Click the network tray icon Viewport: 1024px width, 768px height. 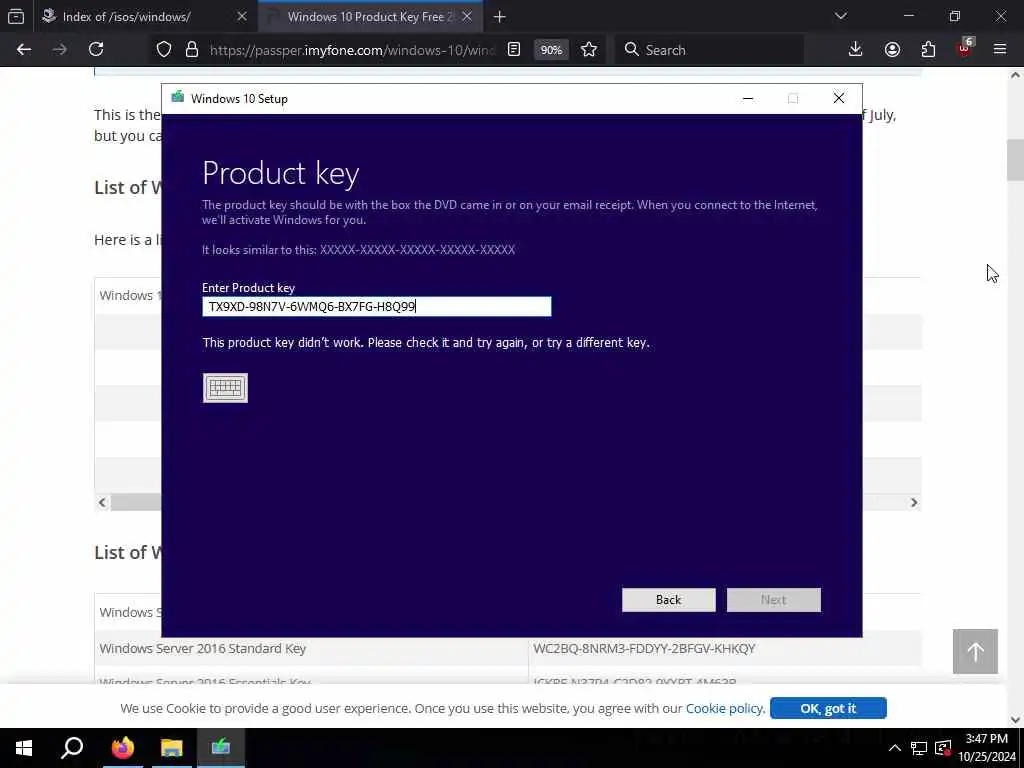[x=919, y=748]
